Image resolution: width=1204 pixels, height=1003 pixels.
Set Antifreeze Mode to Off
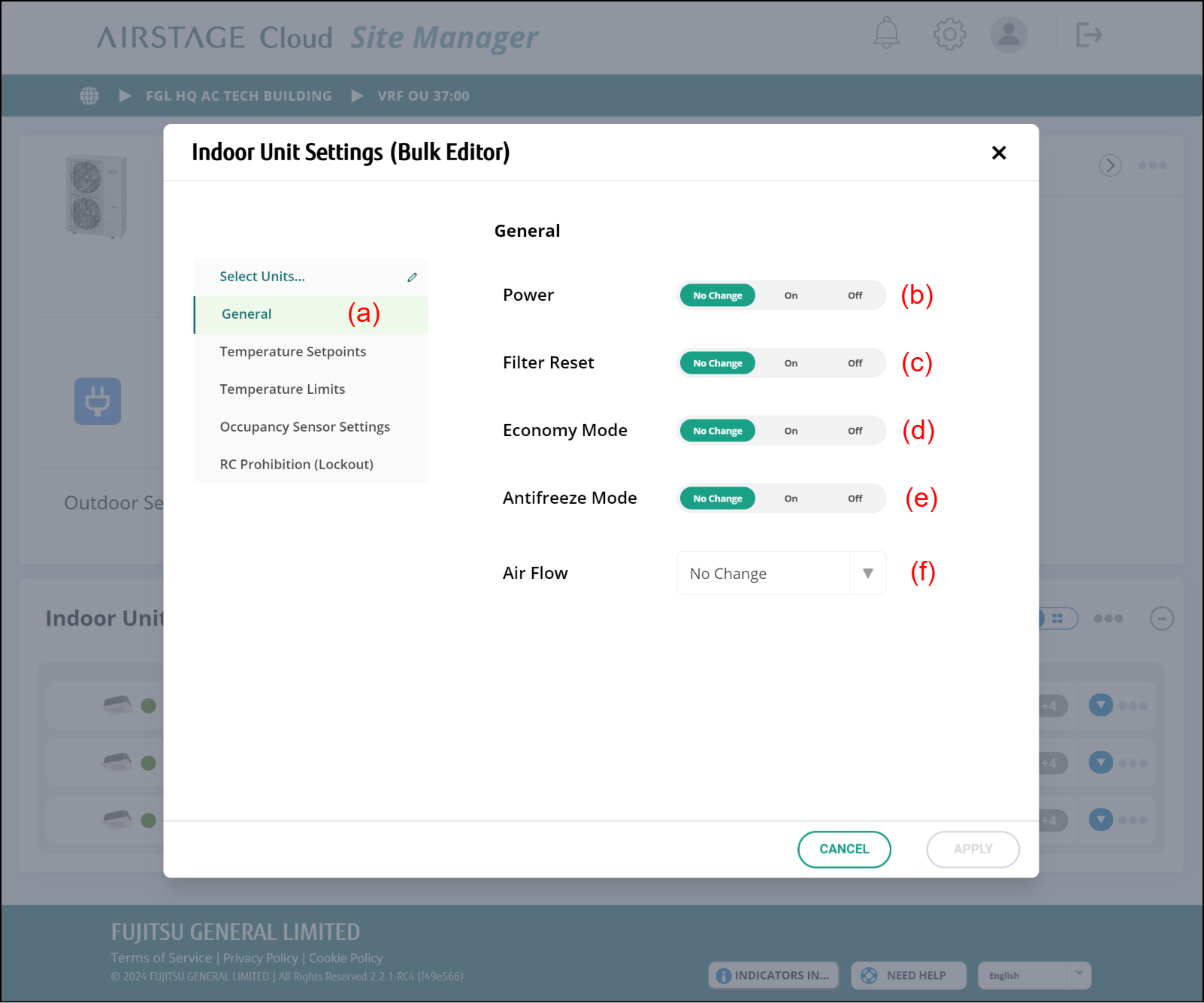(x=855, y=498)
